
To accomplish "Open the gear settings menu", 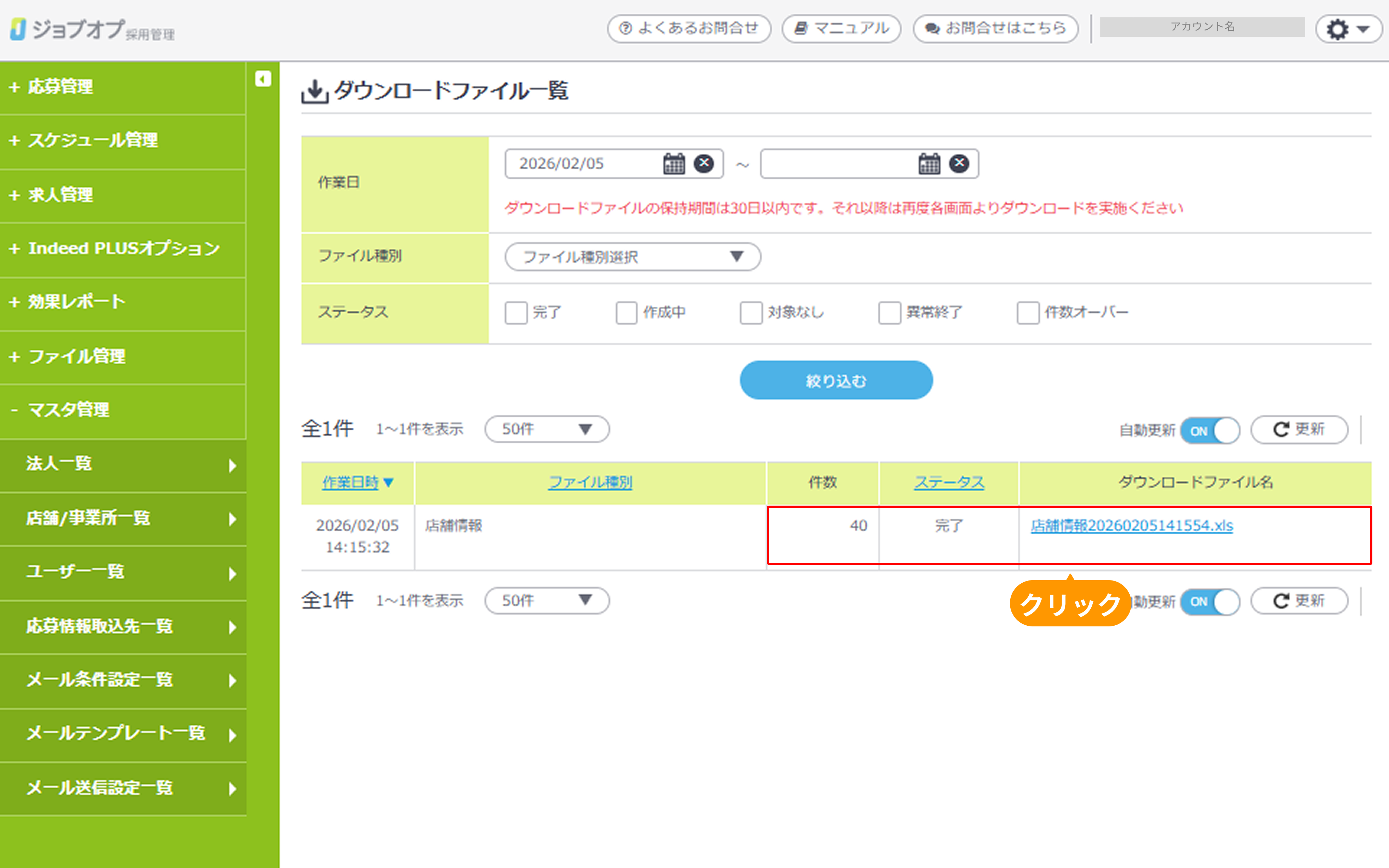I will tap(1348, 29).
